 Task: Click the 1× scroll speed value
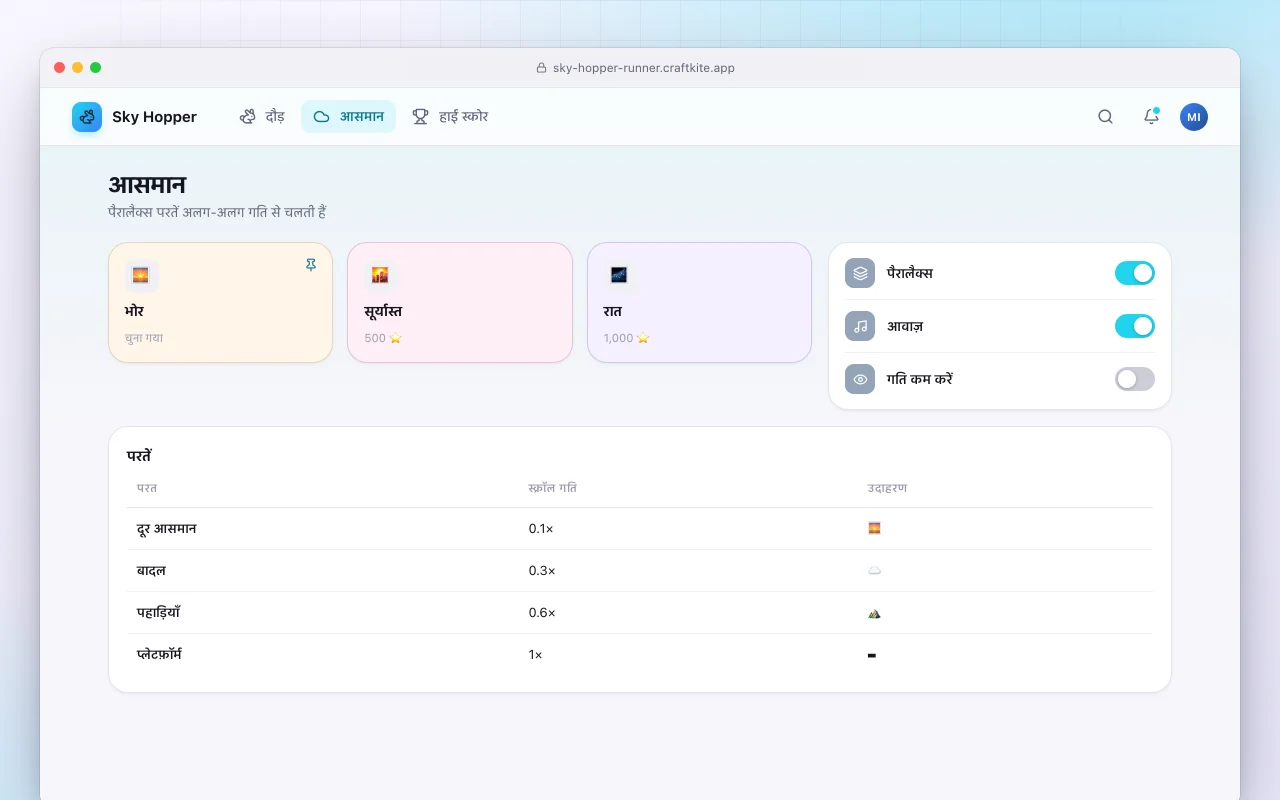tap(536, 654)
